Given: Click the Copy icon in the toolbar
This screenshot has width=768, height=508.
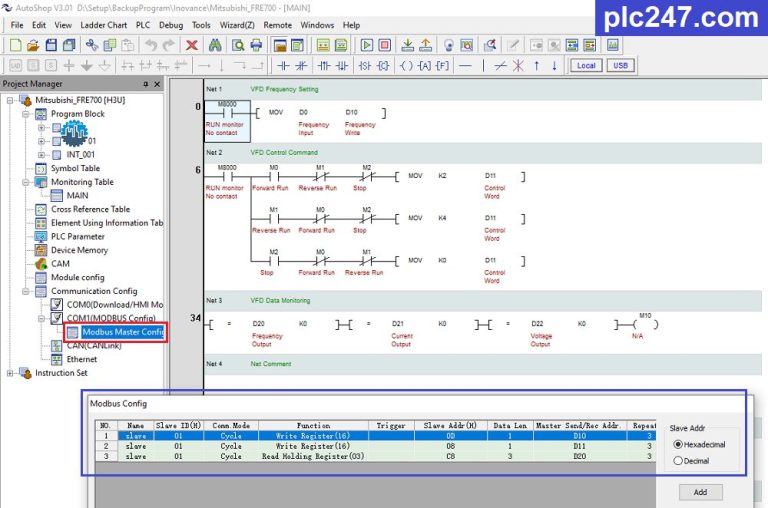Looking at the screenshot, I should (110, 45).
